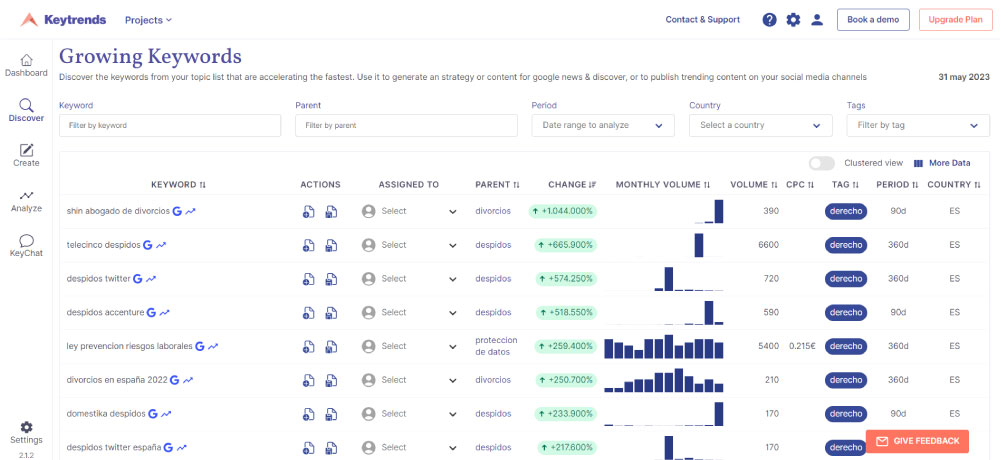
Task: Open Assigned To select for telecinco despidos
Action: click(x=409, y=245)
